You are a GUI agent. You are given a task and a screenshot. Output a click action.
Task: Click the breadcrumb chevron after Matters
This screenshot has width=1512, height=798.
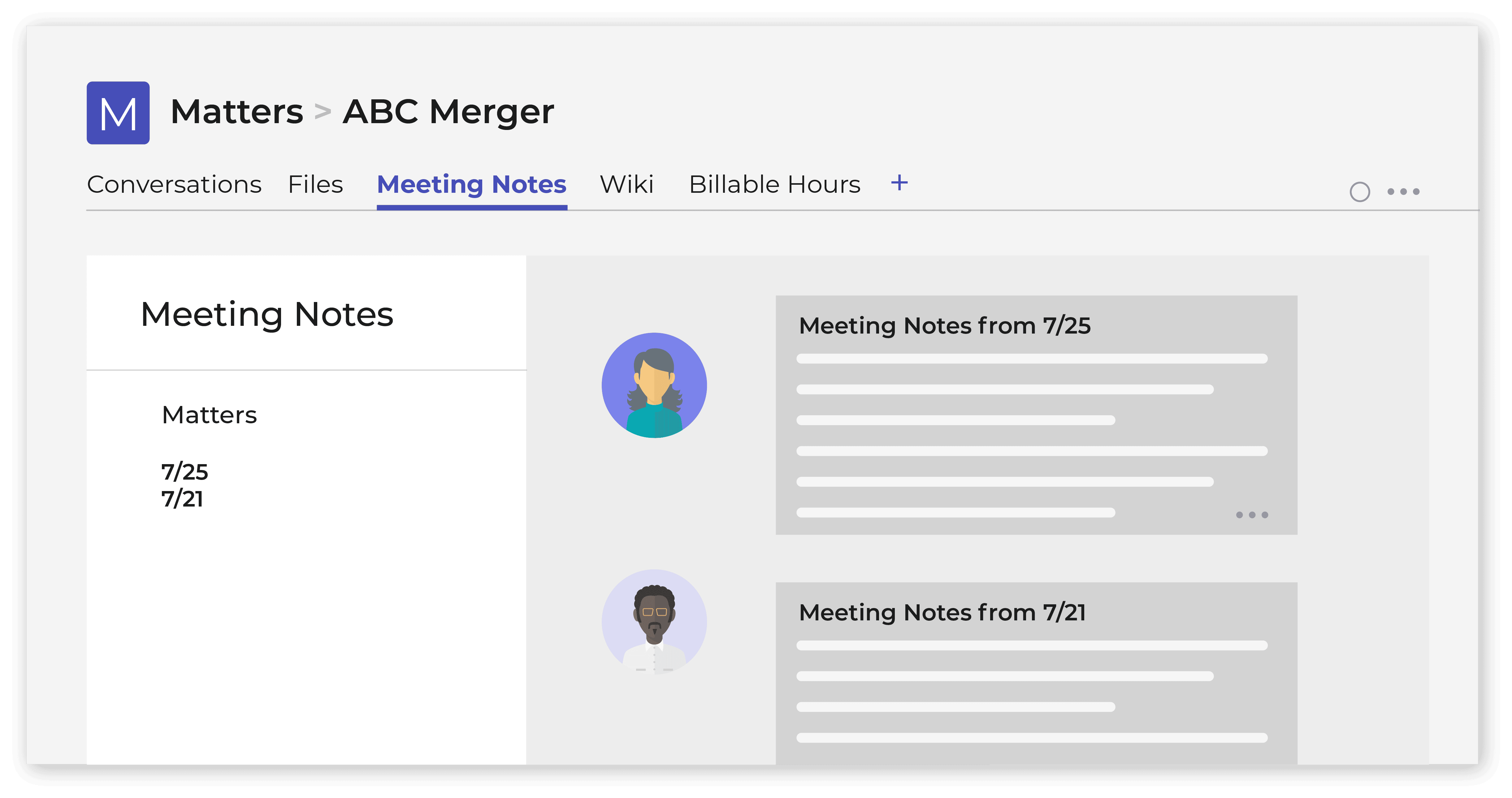[323, 111]
